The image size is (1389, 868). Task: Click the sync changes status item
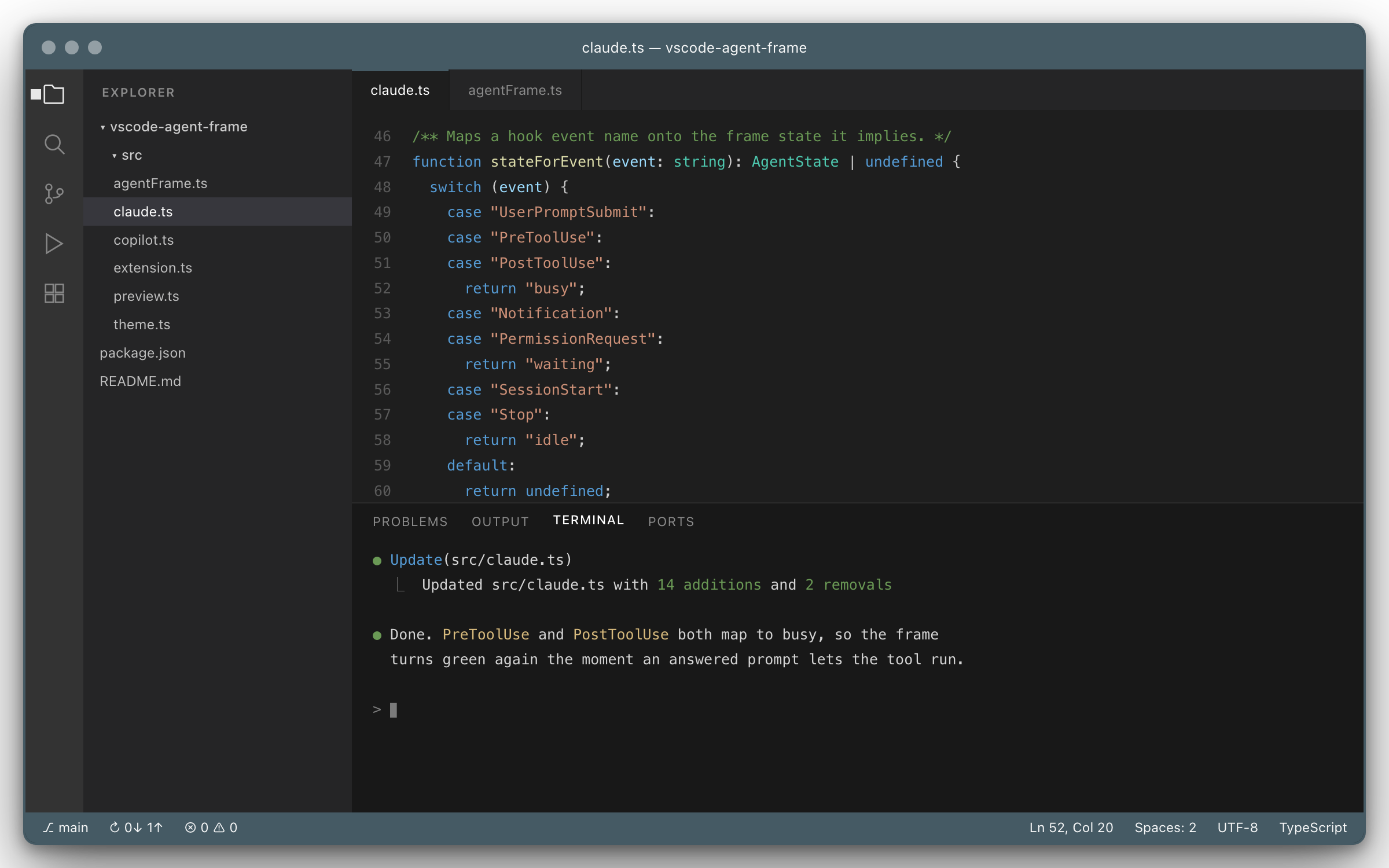click(x=136, y=827)
